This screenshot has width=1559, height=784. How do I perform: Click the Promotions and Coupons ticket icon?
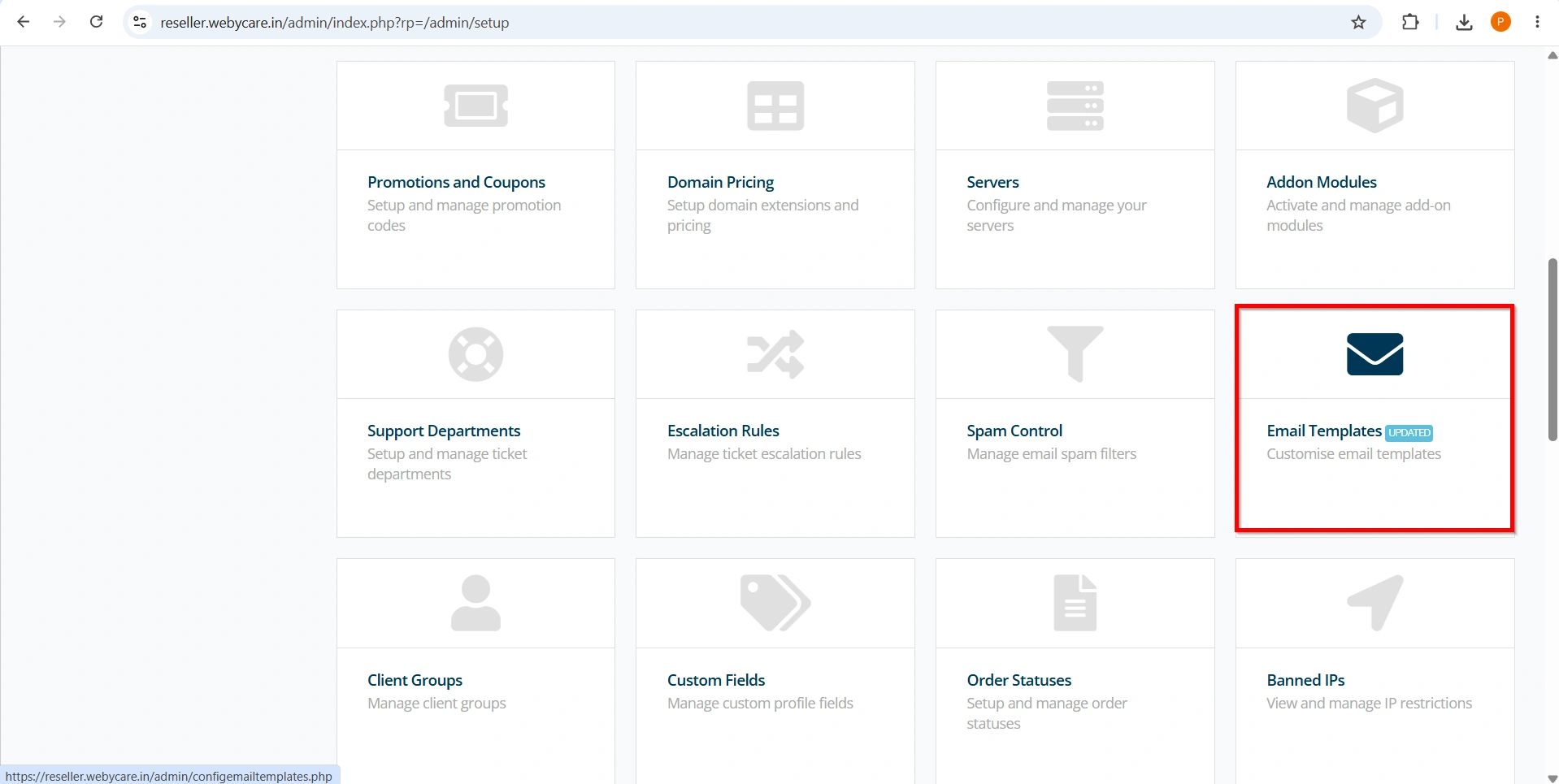(x=476, y=106)
